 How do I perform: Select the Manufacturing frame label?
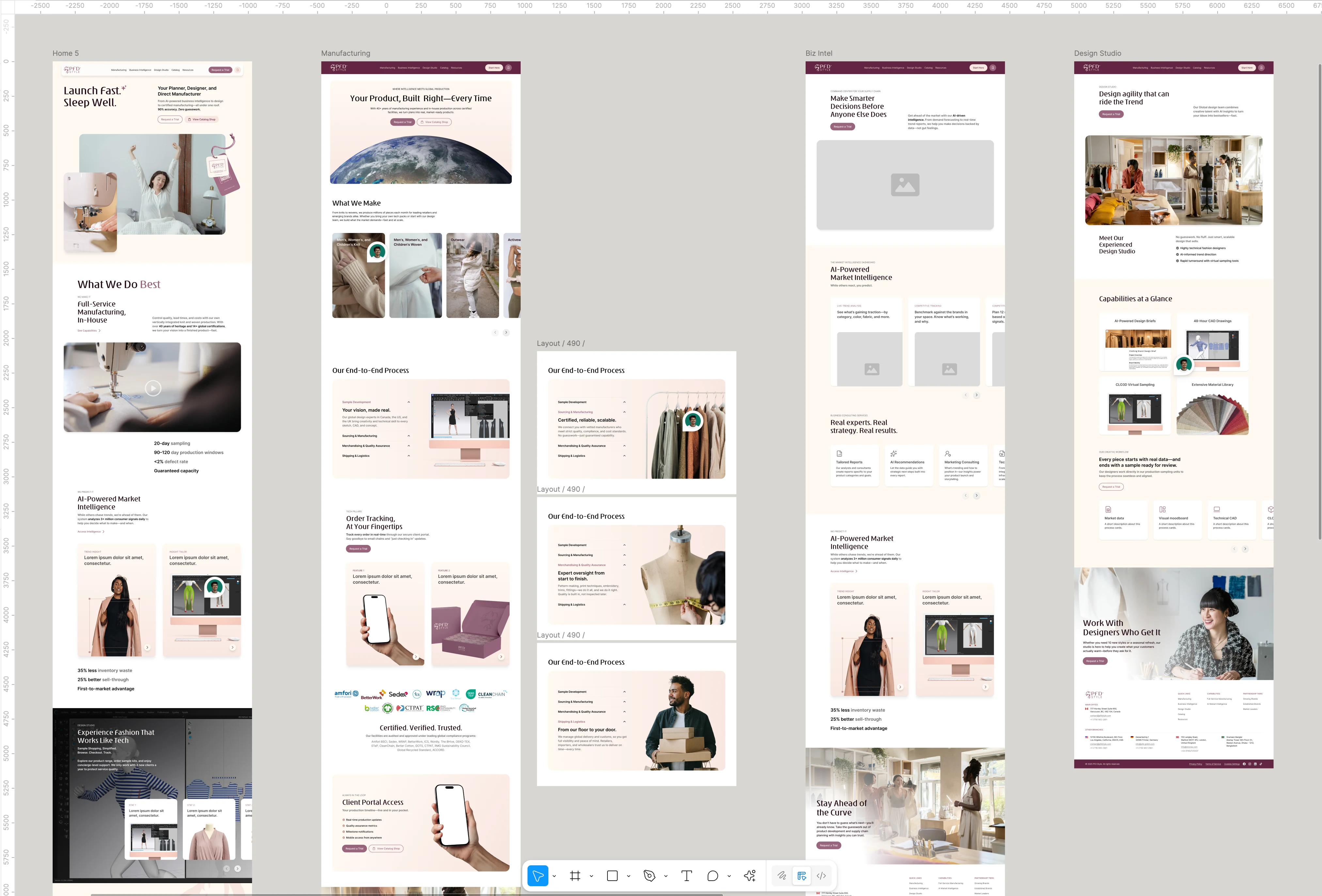coord(345,54)
